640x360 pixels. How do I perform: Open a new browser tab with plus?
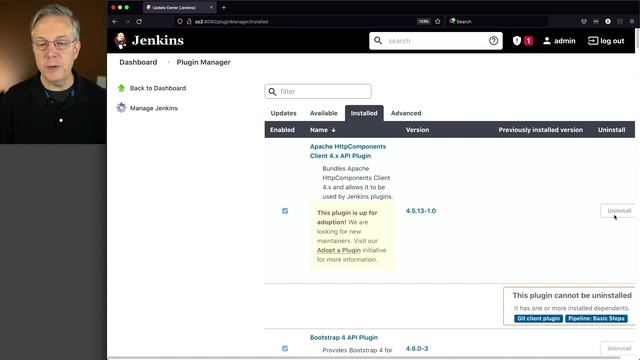pyautogui.click(x=224, y=7)
